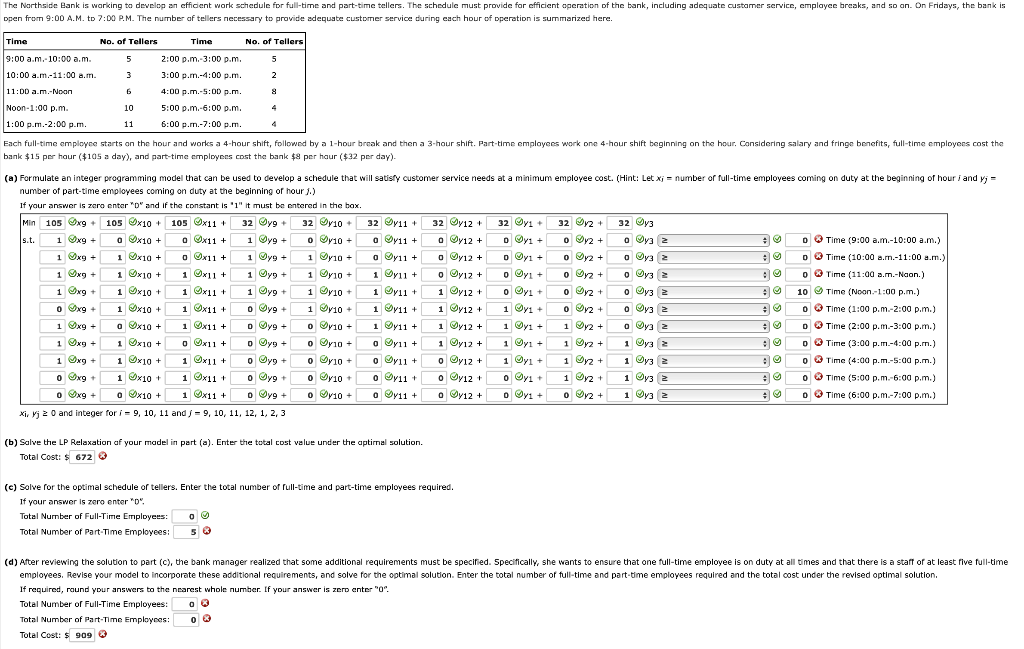The height and width of the screenshot is (649, 1024).
Task: Click red X next to part (d) Part-Time Employees
Action: (x=206, y=619)
